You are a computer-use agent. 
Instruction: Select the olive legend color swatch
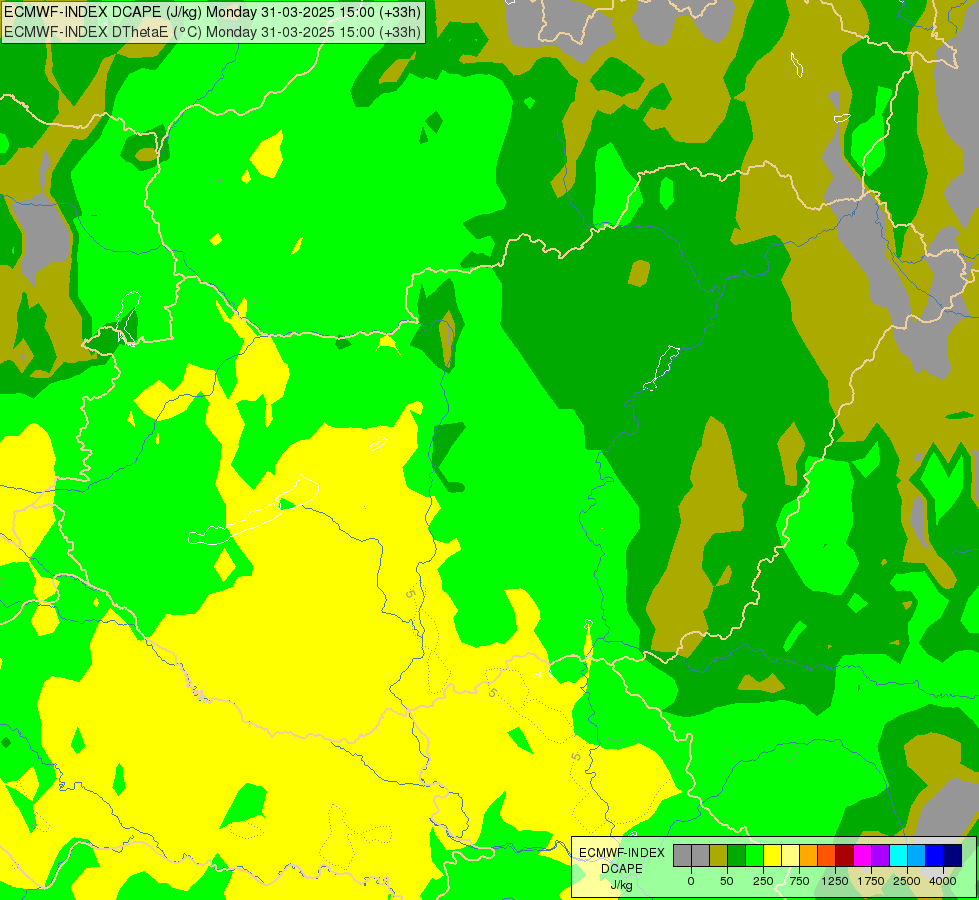tap(719, 855)
